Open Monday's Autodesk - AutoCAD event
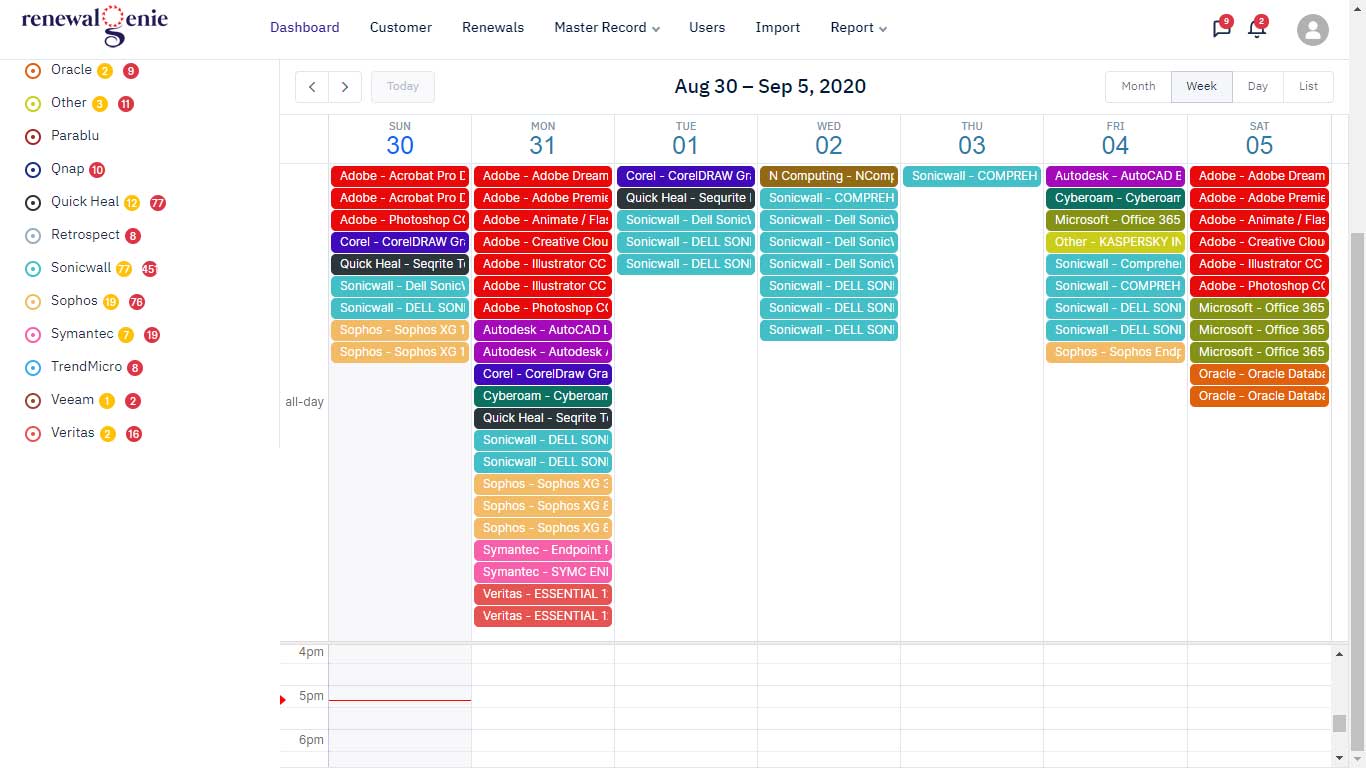1366x768 pixels. 543,330
